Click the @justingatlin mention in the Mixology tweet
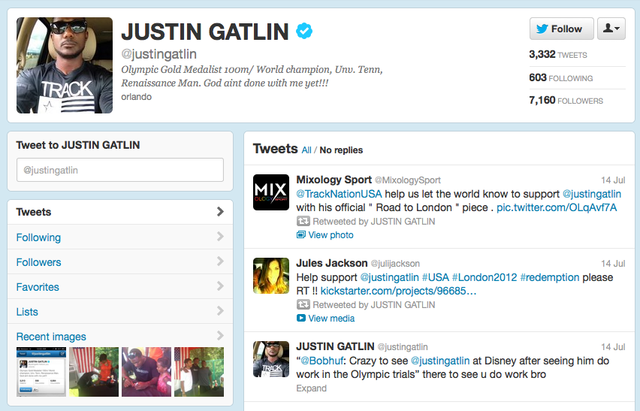 click(x=592, y=194)
